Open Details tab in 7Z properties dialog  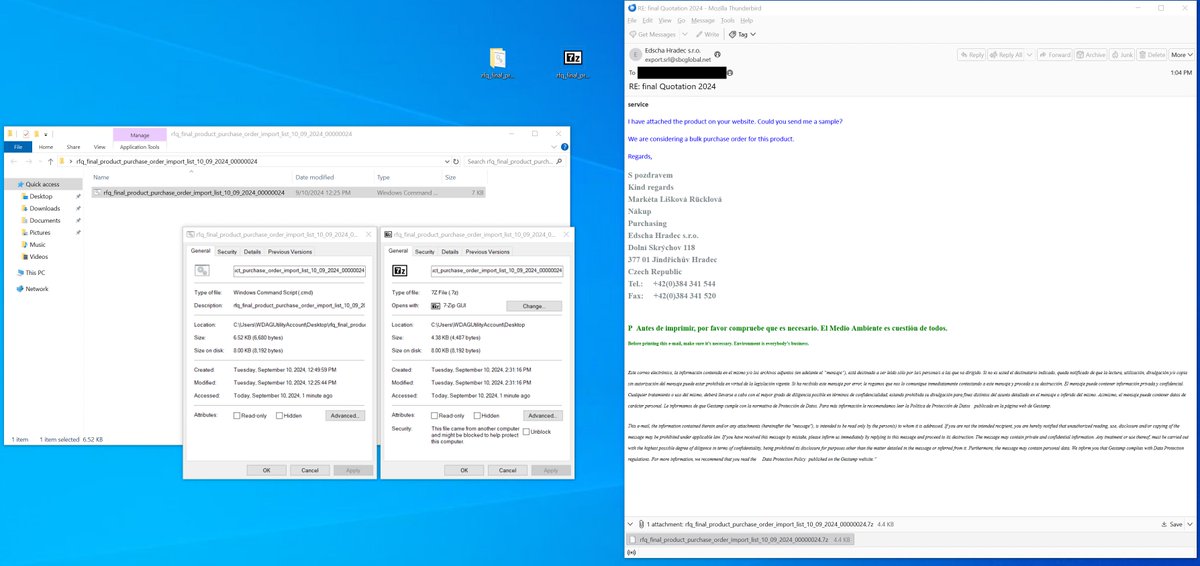click(x=451, y=252)
